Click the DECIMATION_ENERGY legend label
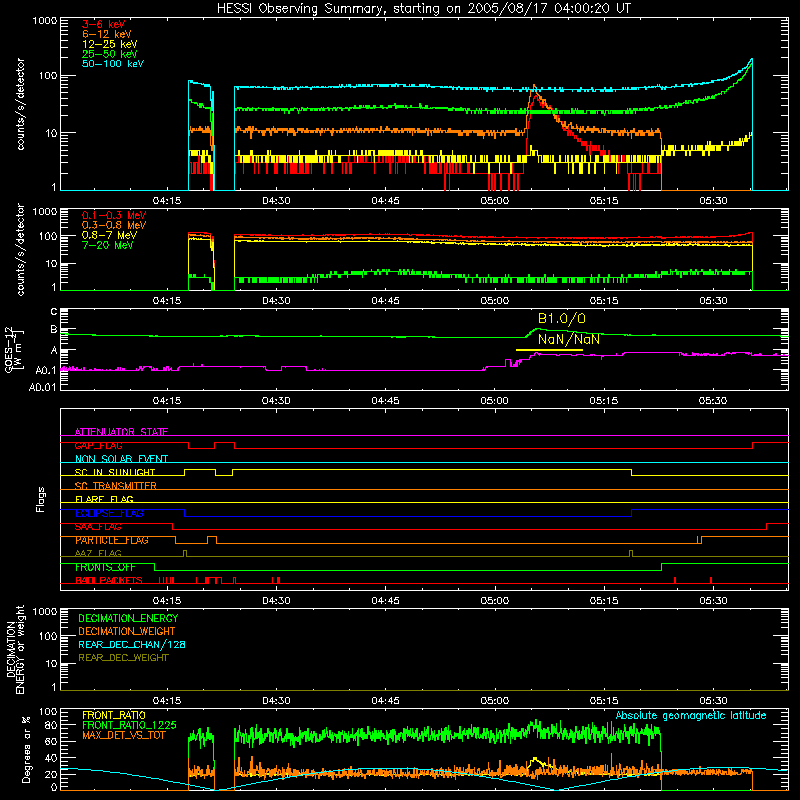Image resolution: width=800 pixels, height=800 pixels. click(128, 618)
